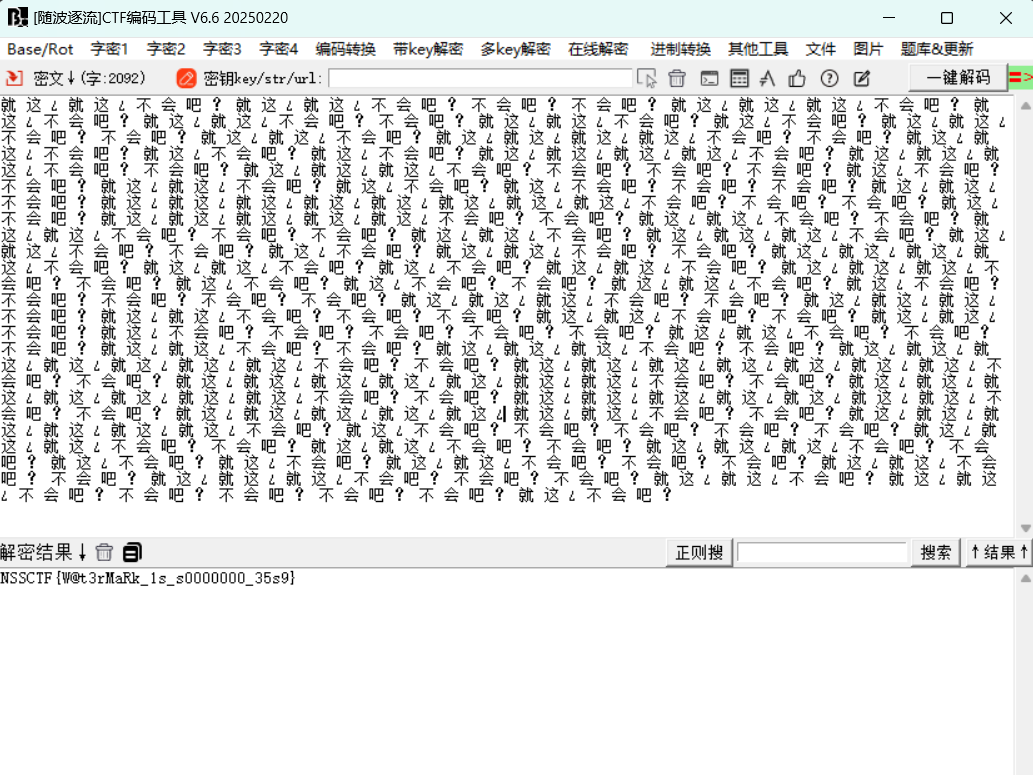Open the table grid icon
This screenshot has width=1033, height=775.
pyautogui.click(x=739, y=78)
